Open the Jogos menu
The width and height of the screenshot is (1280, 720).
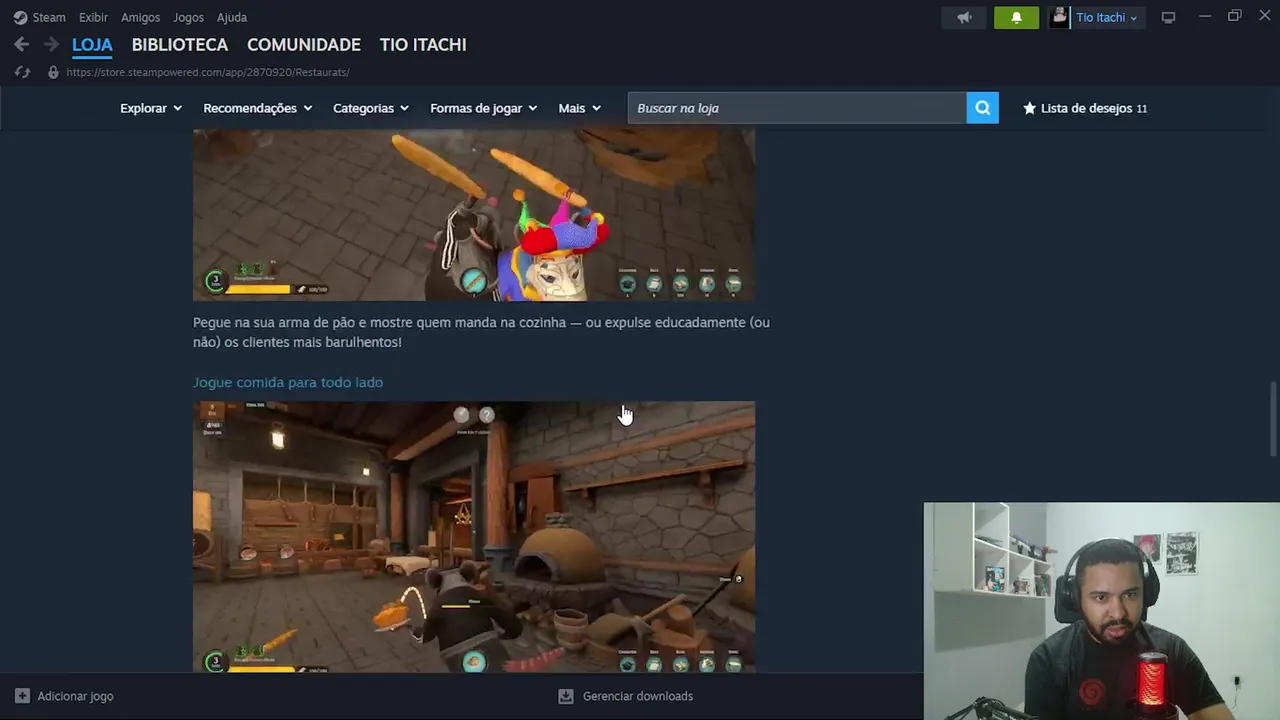pos(188,17)
